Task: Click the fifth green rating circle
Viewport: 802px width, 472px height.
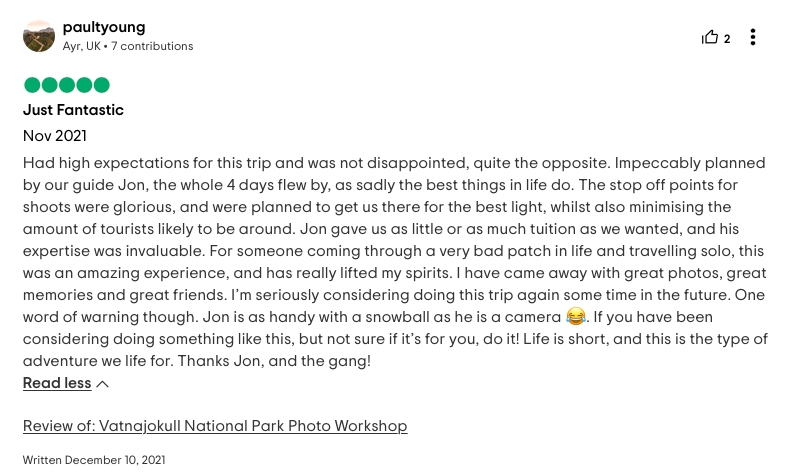Action: [x=101, y=85]
